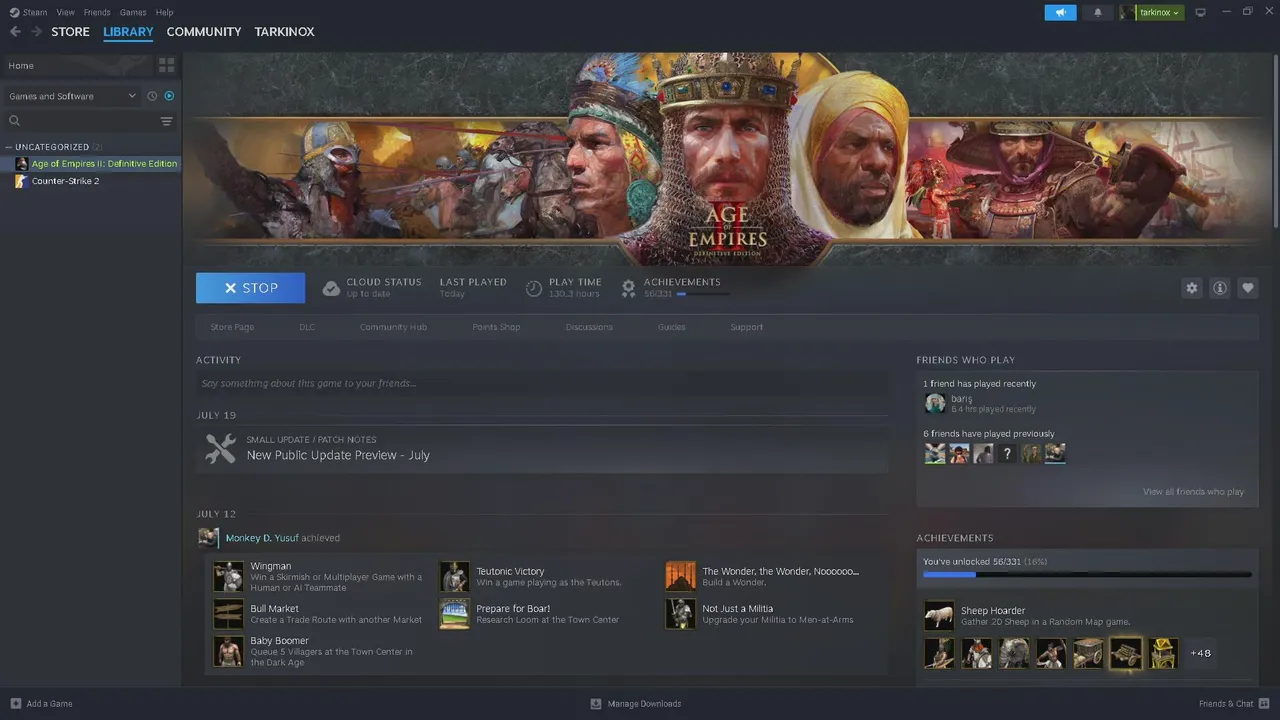Viewport: 1280px width, 720px height.
Task: Click the library search field
Action: coord(89,121)
